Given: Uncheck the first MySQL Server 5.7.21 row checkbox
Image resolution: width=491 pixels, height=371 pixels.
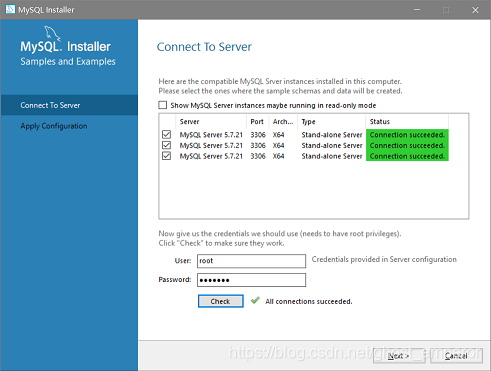Looking at the screenshot, I should tap(166, 134).
